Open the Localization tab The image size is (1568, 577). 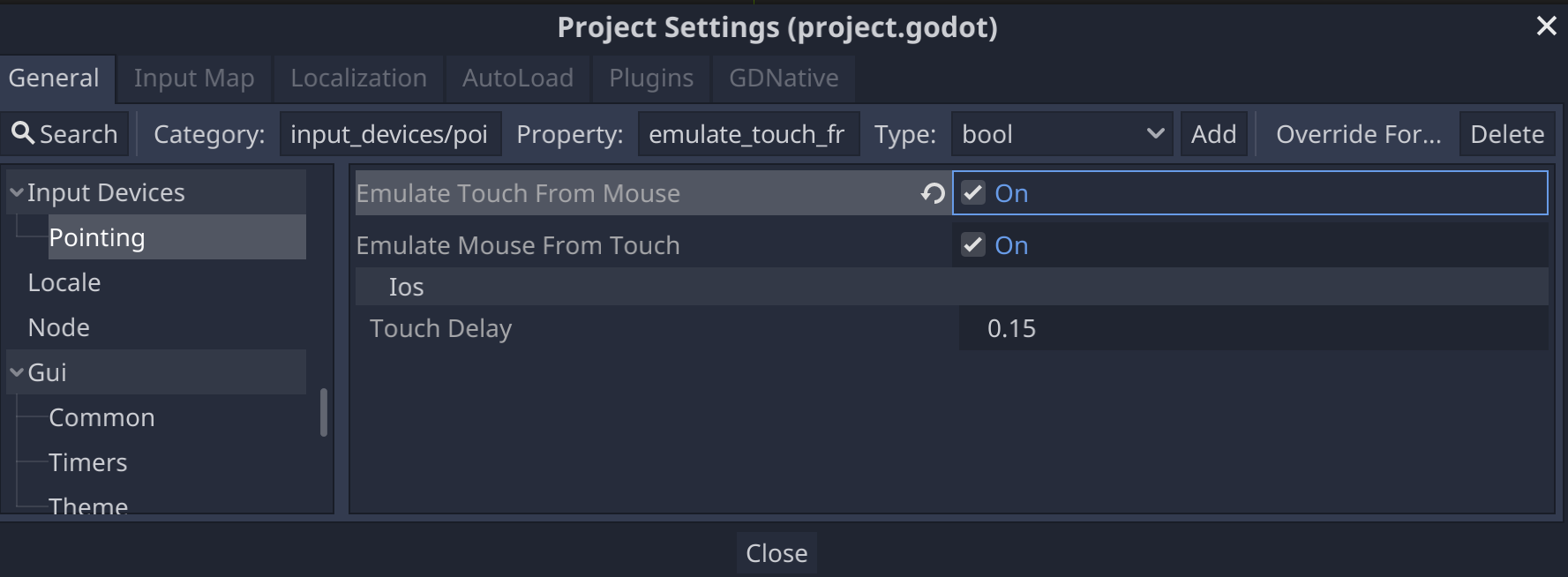[x=358, y=78]
